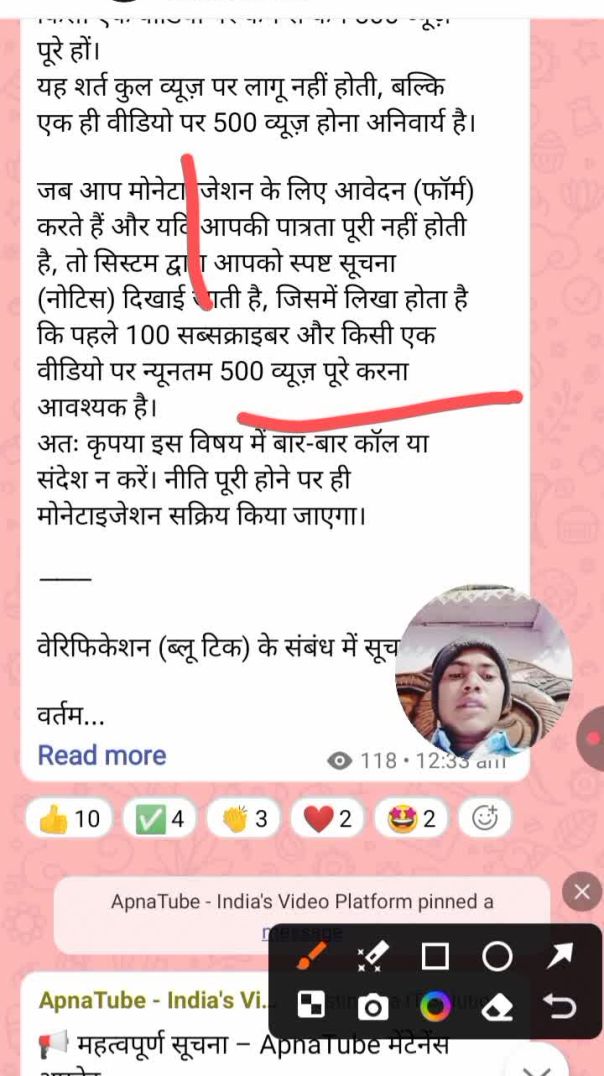Dismiss the pinned message notification
This screenshot has height=1076, width=604.
[581, 893]
